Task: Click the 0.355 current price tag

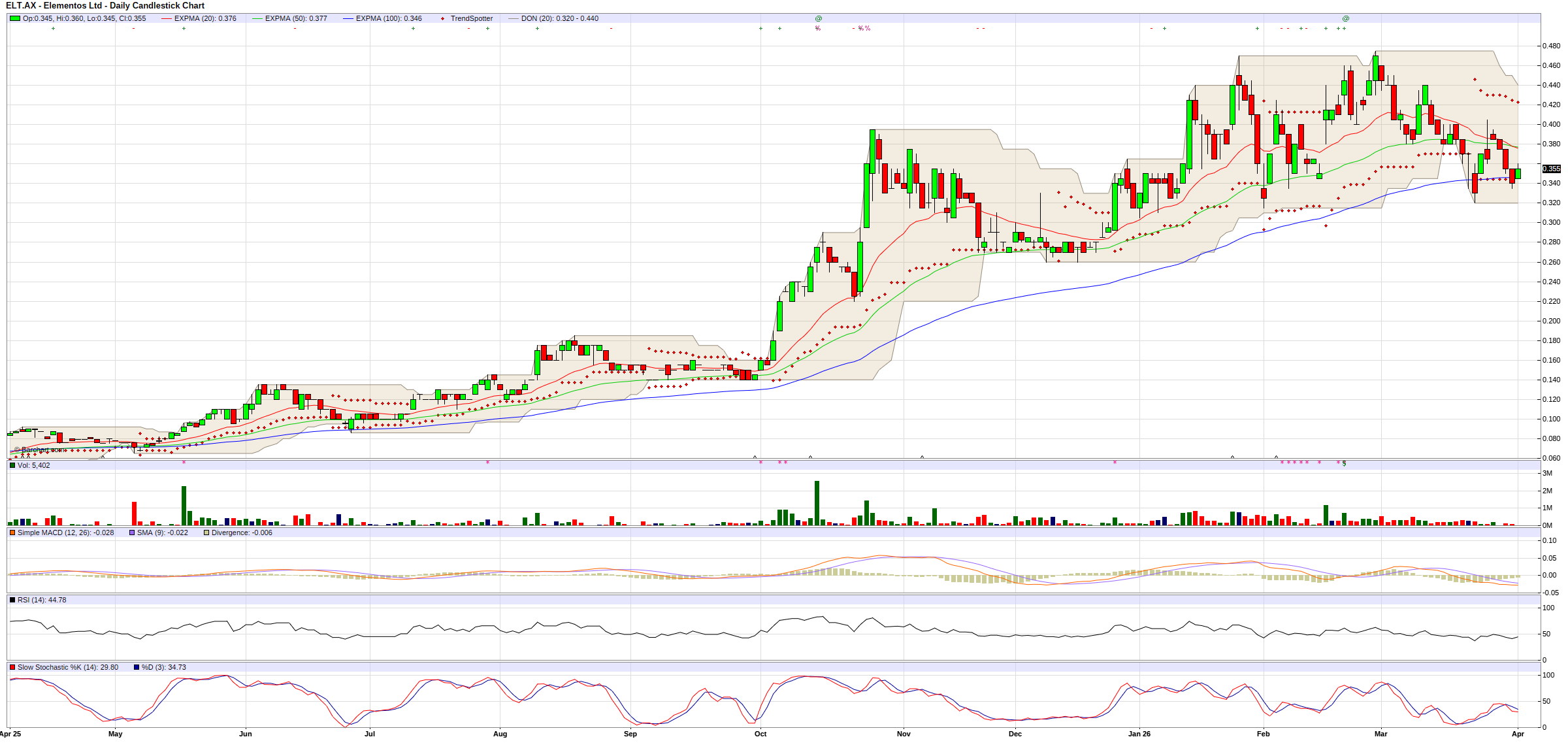Action: (1550, 169)
